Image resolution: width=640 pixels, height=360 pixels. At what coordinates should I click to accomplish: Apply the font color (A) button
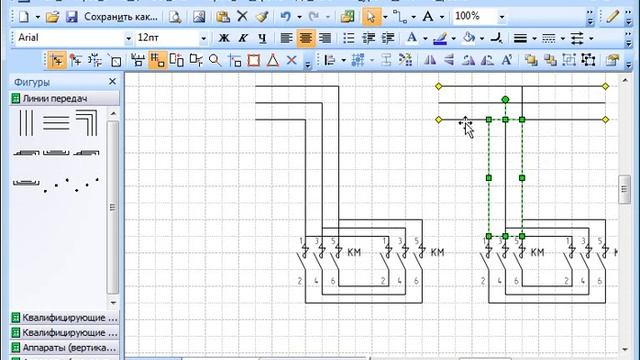412,38
